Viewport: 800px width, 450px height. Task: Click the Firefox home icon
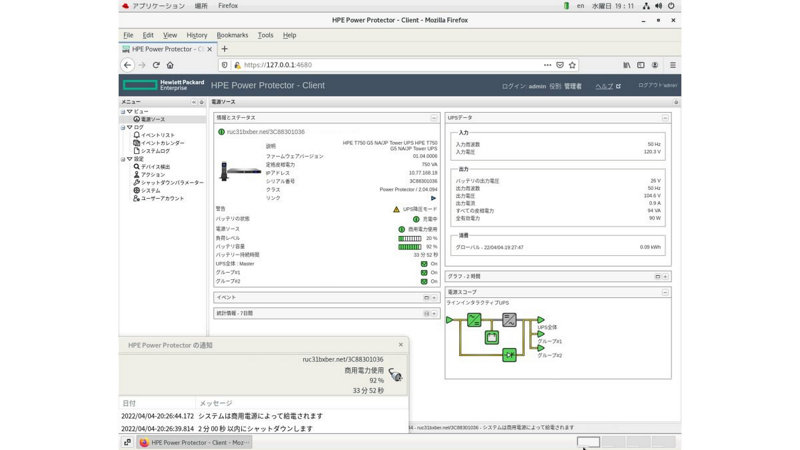coord(171,64)
